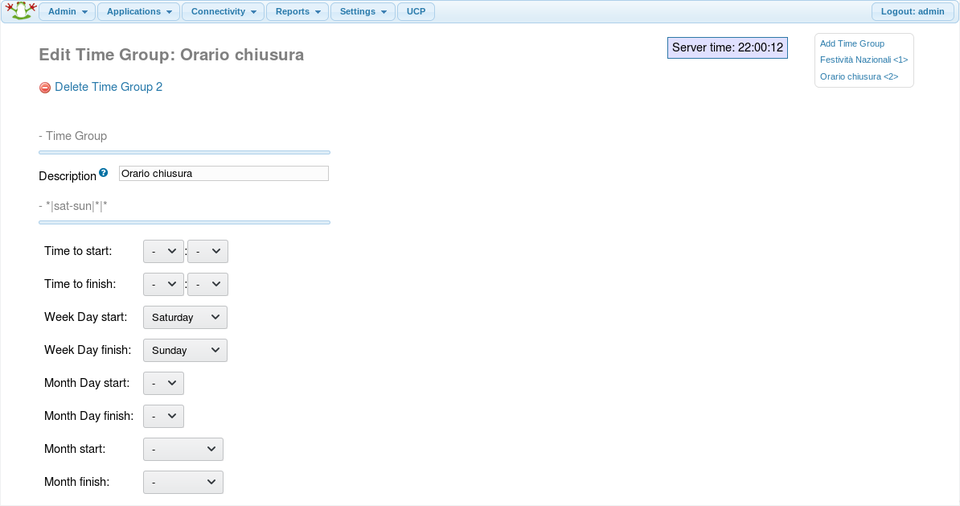Click the Description input field
Image resolution: width=960 pixels, height=506 pixels.
(x=223, y=173)
